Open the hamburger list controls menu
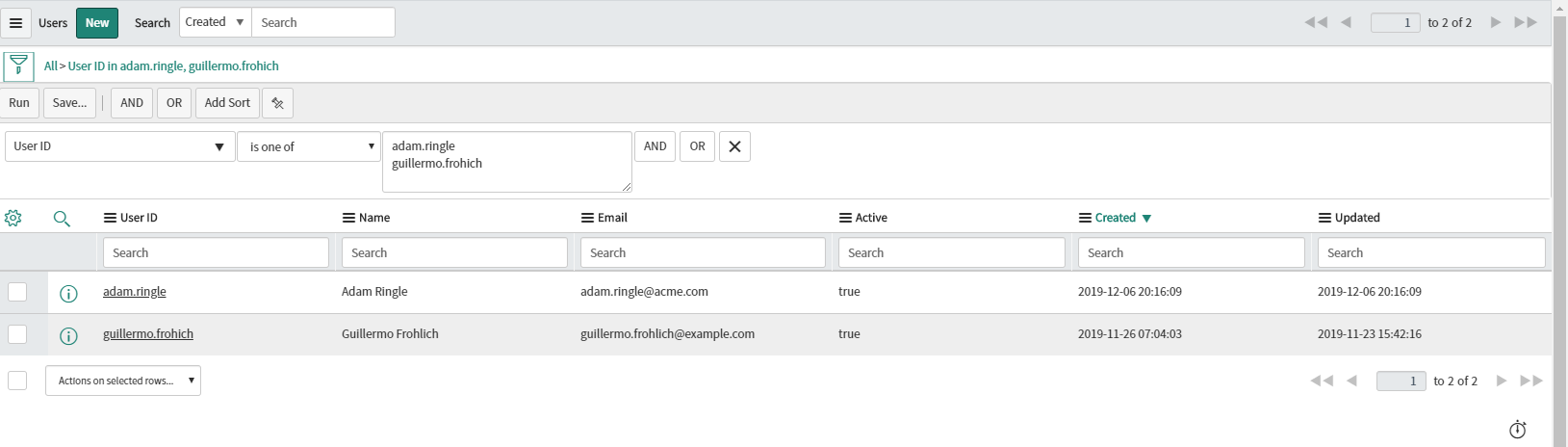This screenshot has height=447, width=1568. click(16, 22)
